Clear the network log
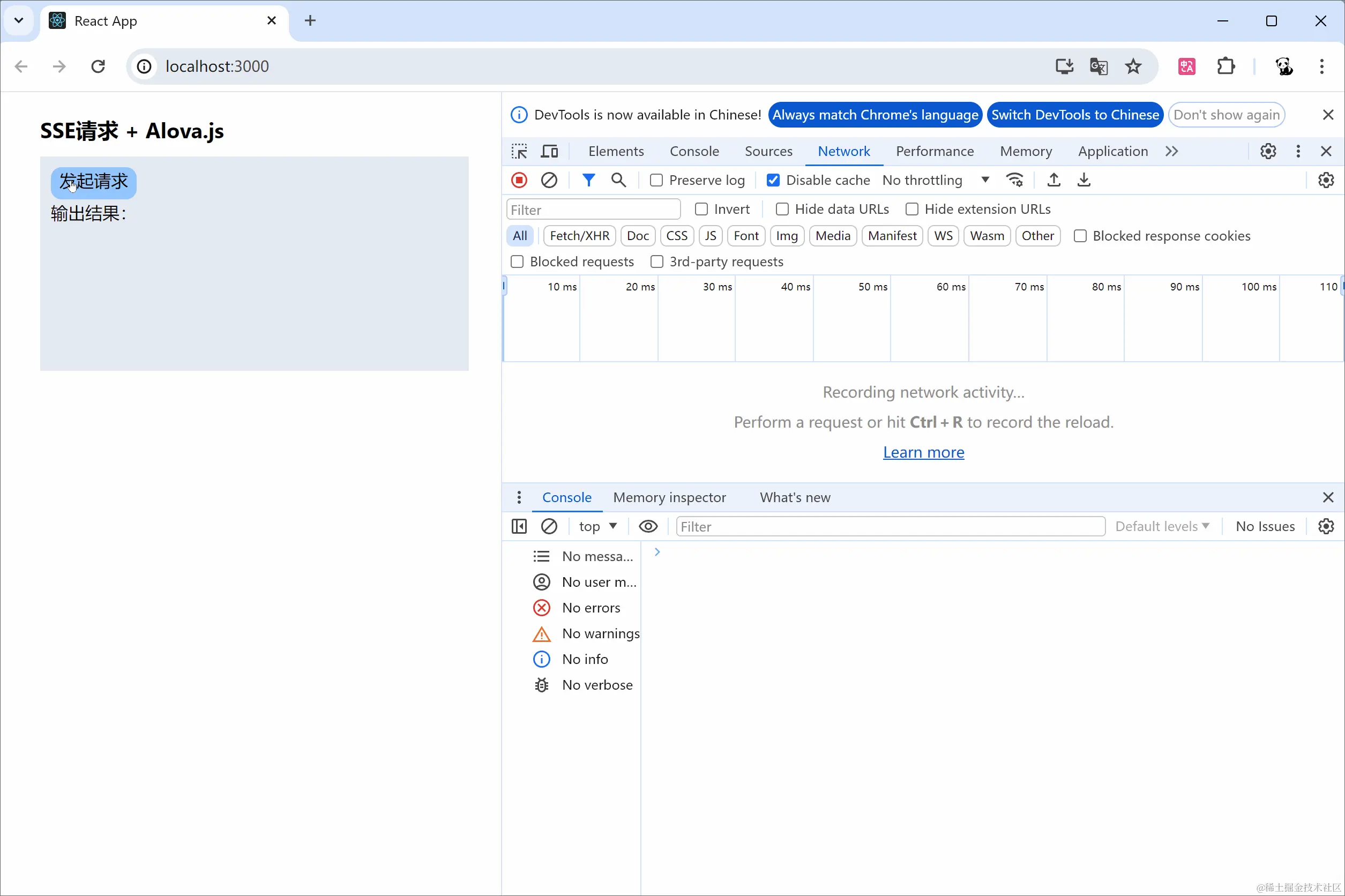Image resolution: width=1345 pixels, height=896 pixels. tap(549, 181)
